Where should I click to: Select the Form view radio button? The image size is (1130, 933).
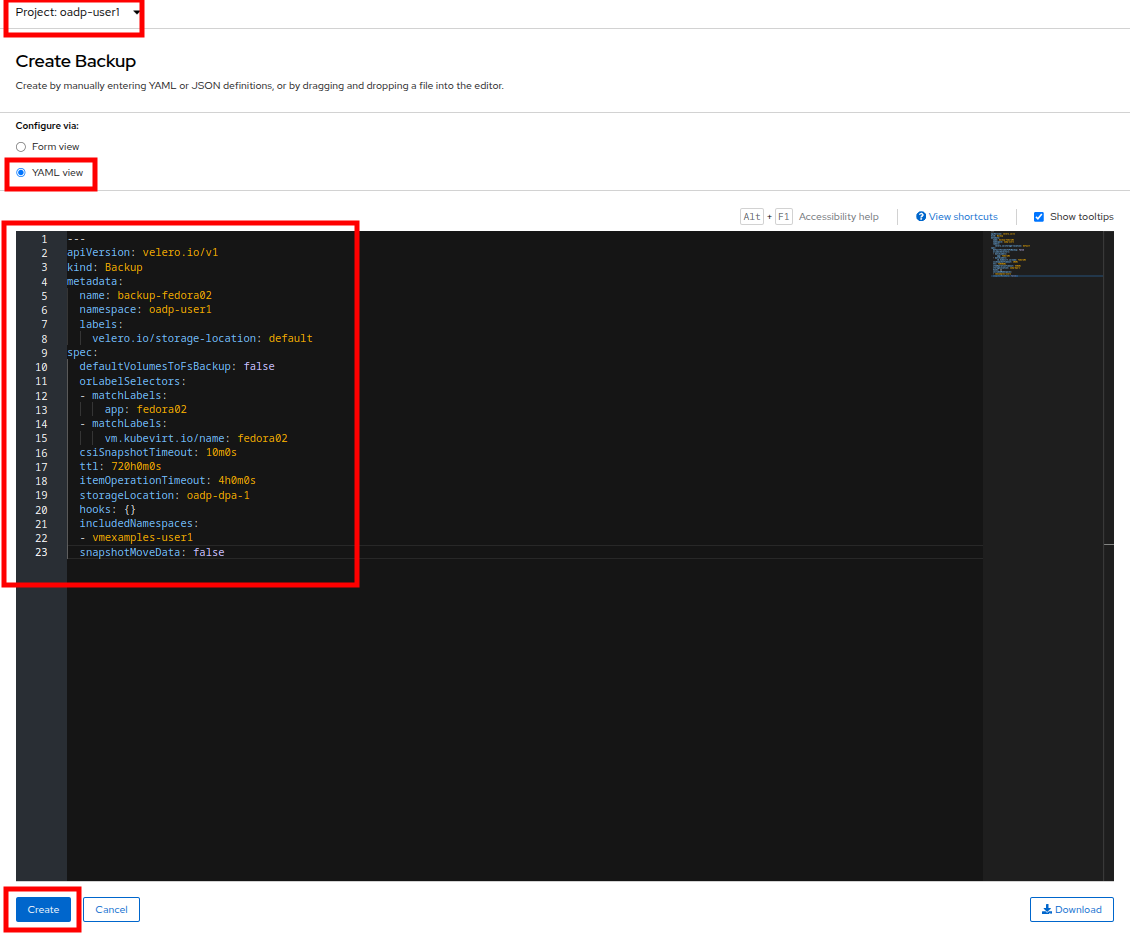pyautogui.click(x=21, y=147)
